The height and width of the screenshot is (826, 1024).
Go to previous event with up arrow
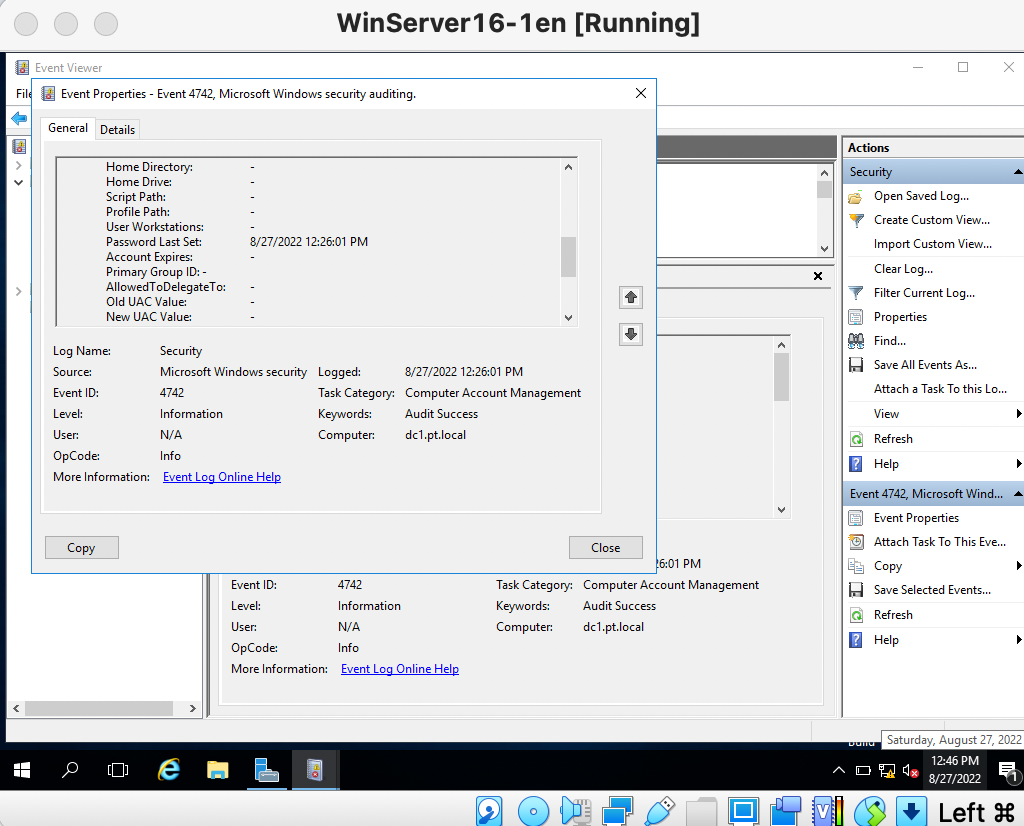tap(631, 298)
